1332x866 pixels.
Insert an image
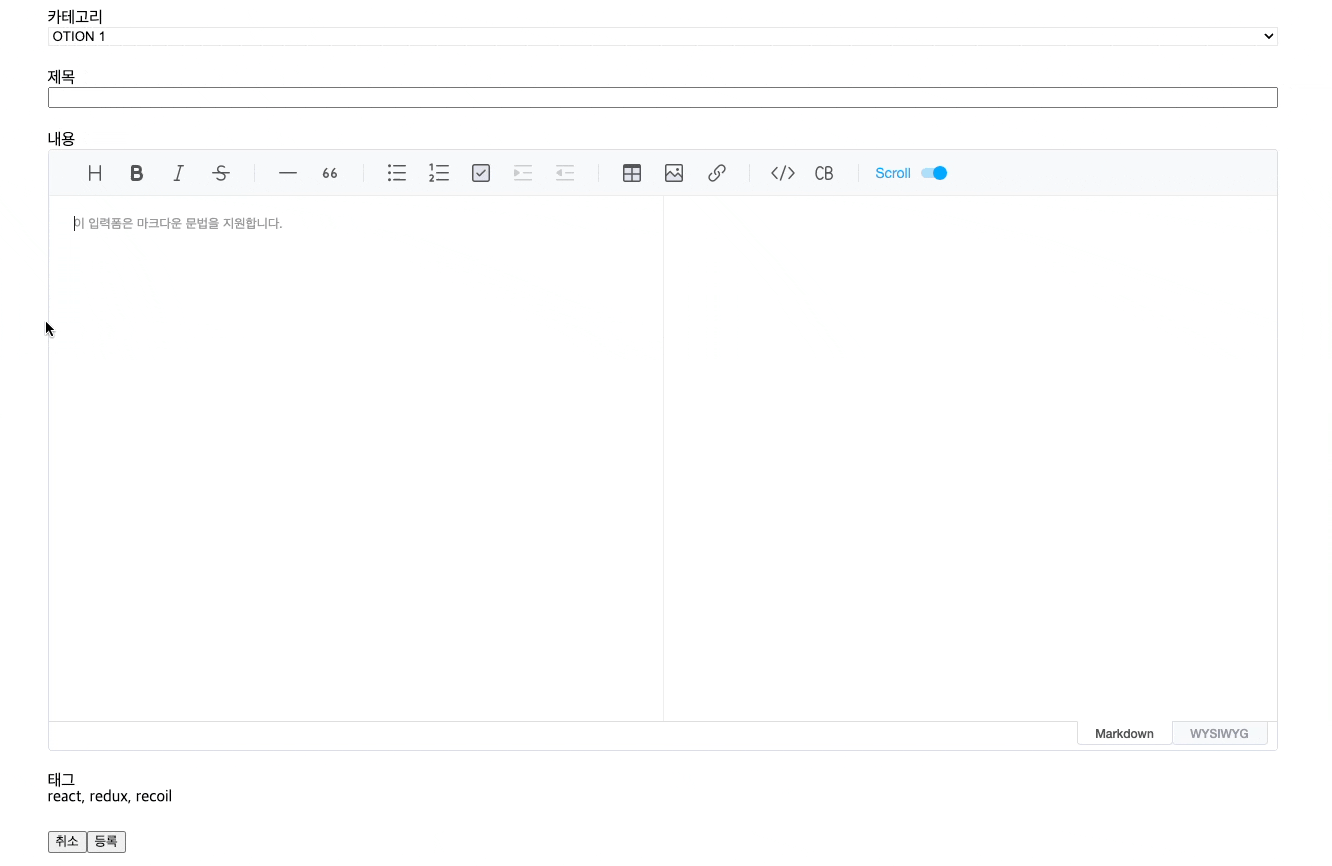[674, 172]
